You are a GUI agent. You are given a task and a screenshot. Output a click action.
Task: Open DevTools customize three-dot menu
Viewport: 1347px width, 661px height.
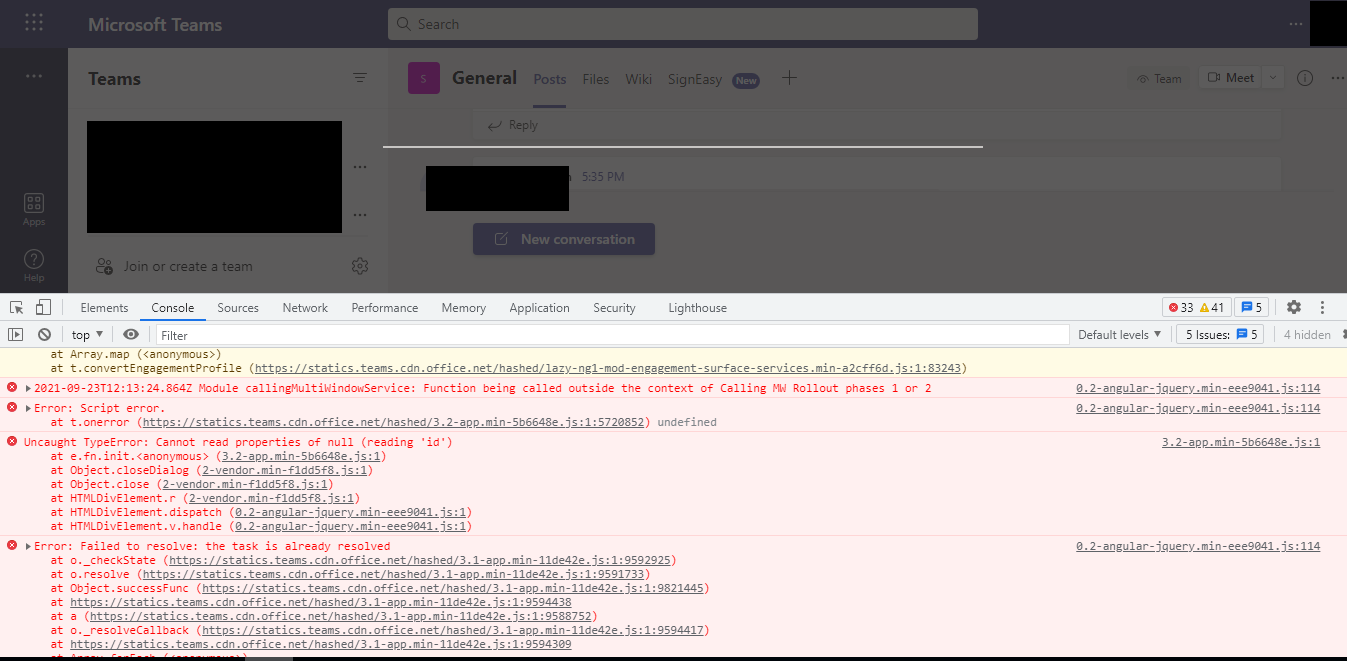coord(1324,307)
